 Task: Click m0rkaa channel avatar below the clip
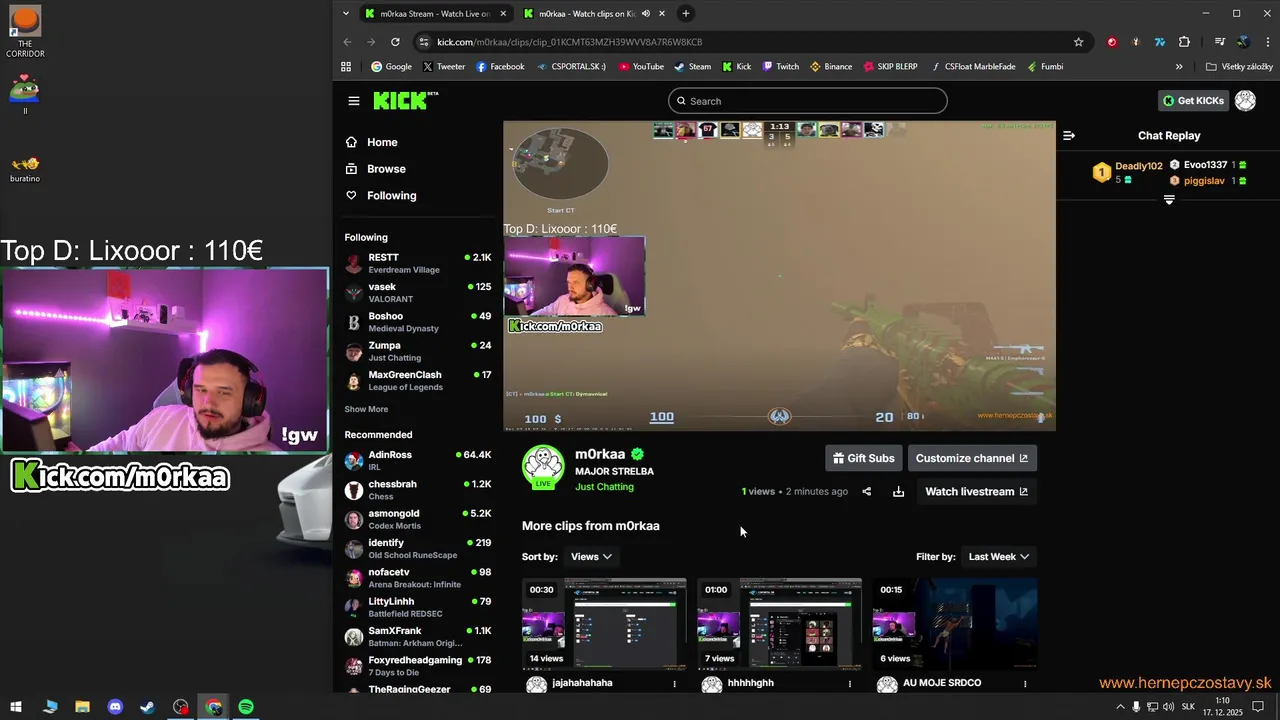pos(543,467)
